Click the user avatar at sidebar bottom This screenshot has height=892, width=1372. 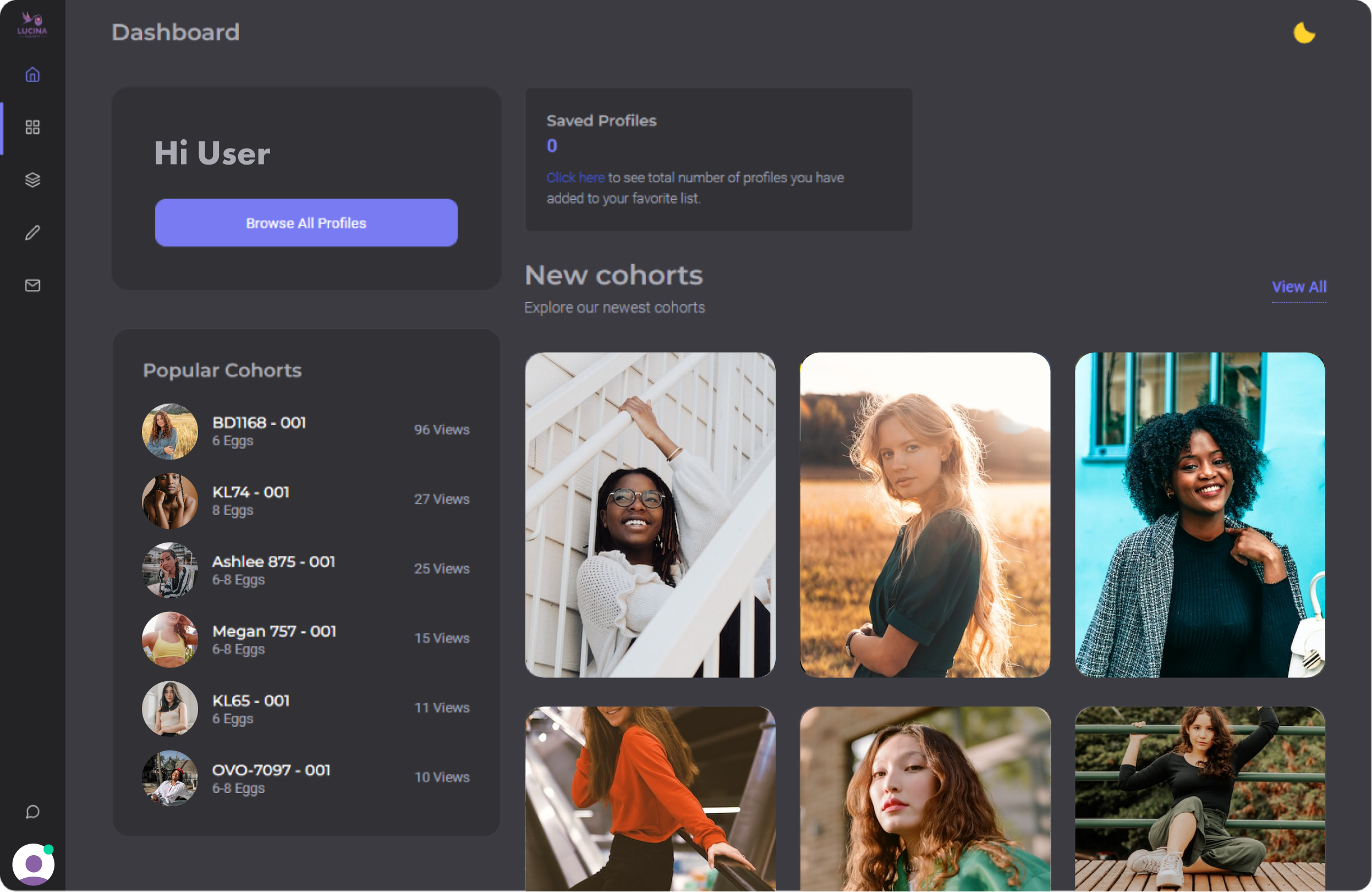[33, 864]
